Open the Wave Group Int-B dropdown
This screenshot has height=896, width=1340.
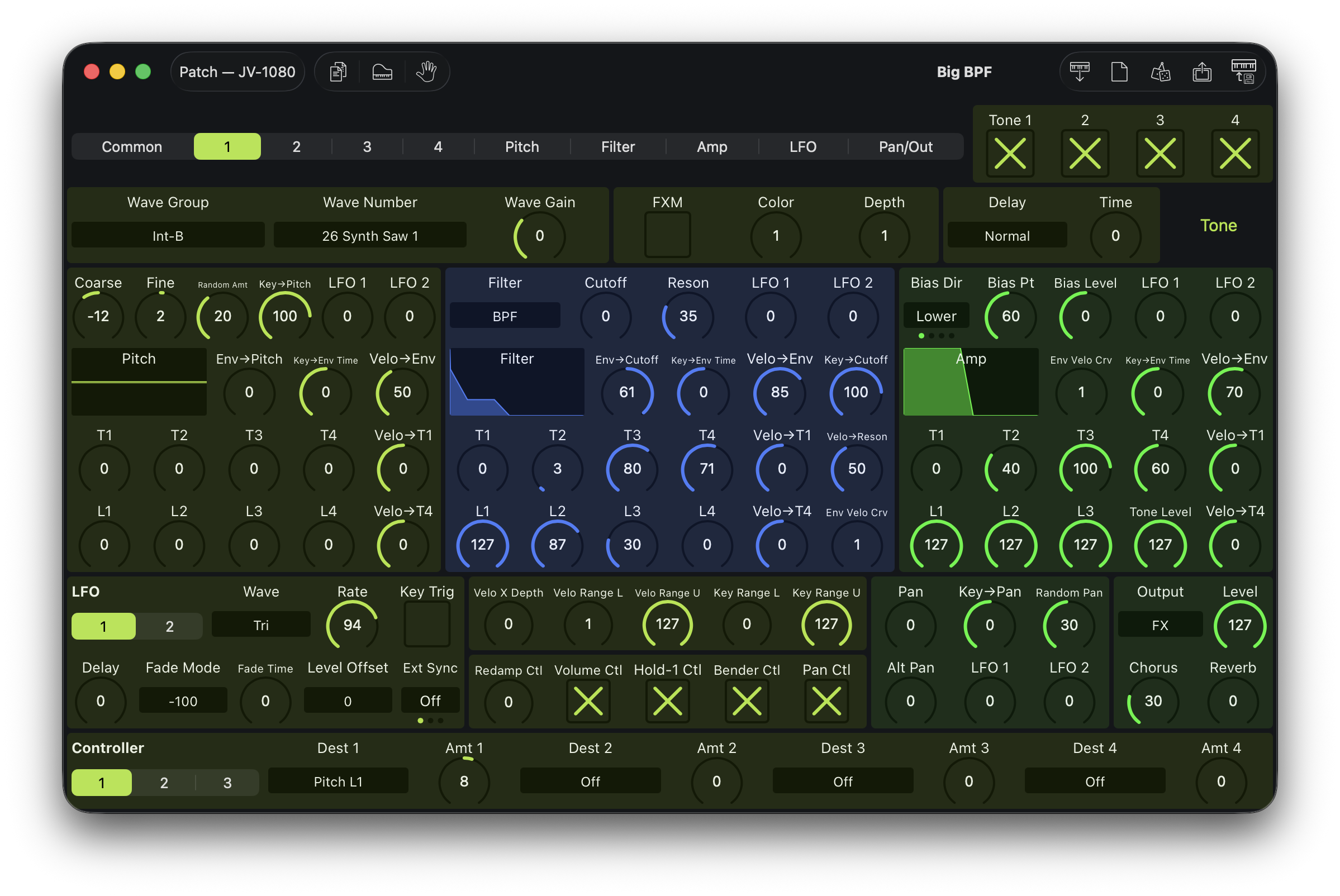tap(168, 235)
